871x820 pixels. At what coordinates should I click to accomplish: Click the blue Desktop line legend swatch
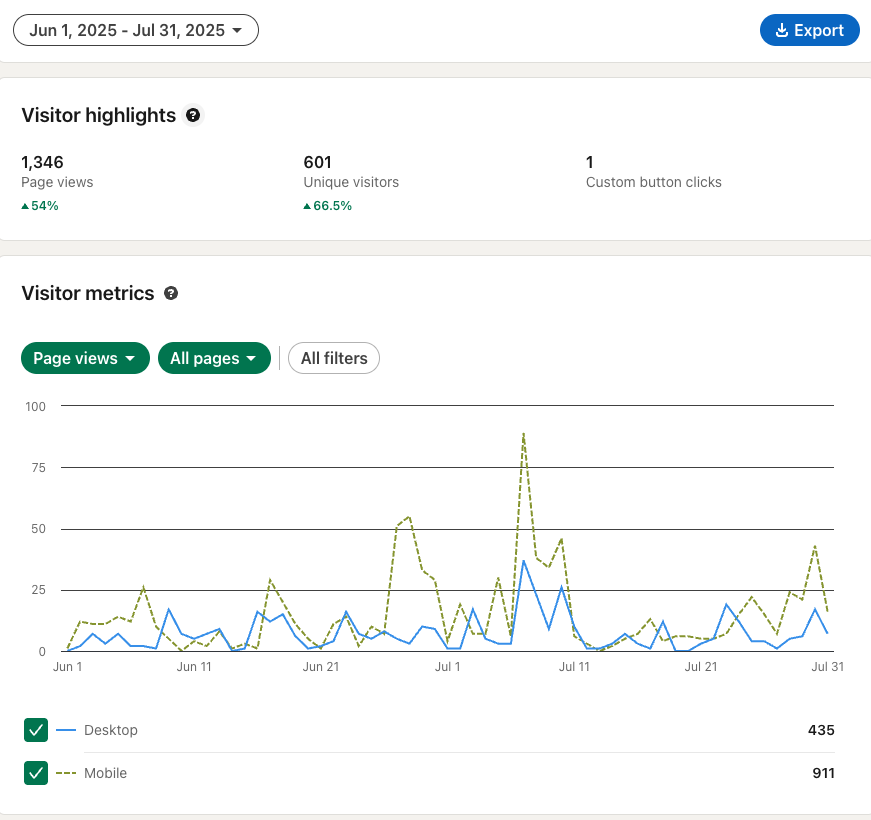point(66,731)
